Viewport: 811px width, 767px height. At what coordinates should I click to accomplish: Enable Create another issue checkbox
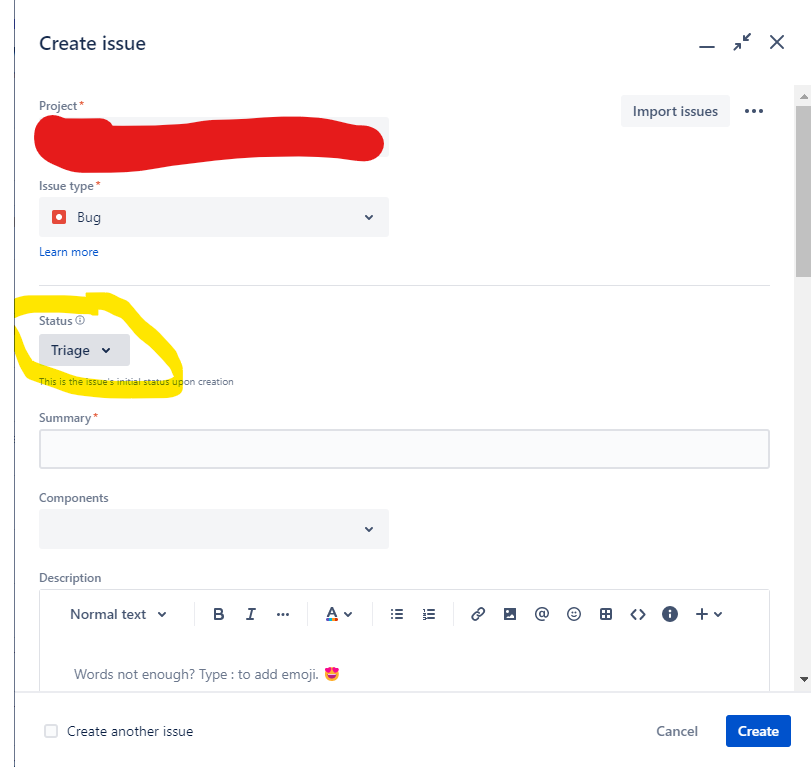click(x=51, y=731)
